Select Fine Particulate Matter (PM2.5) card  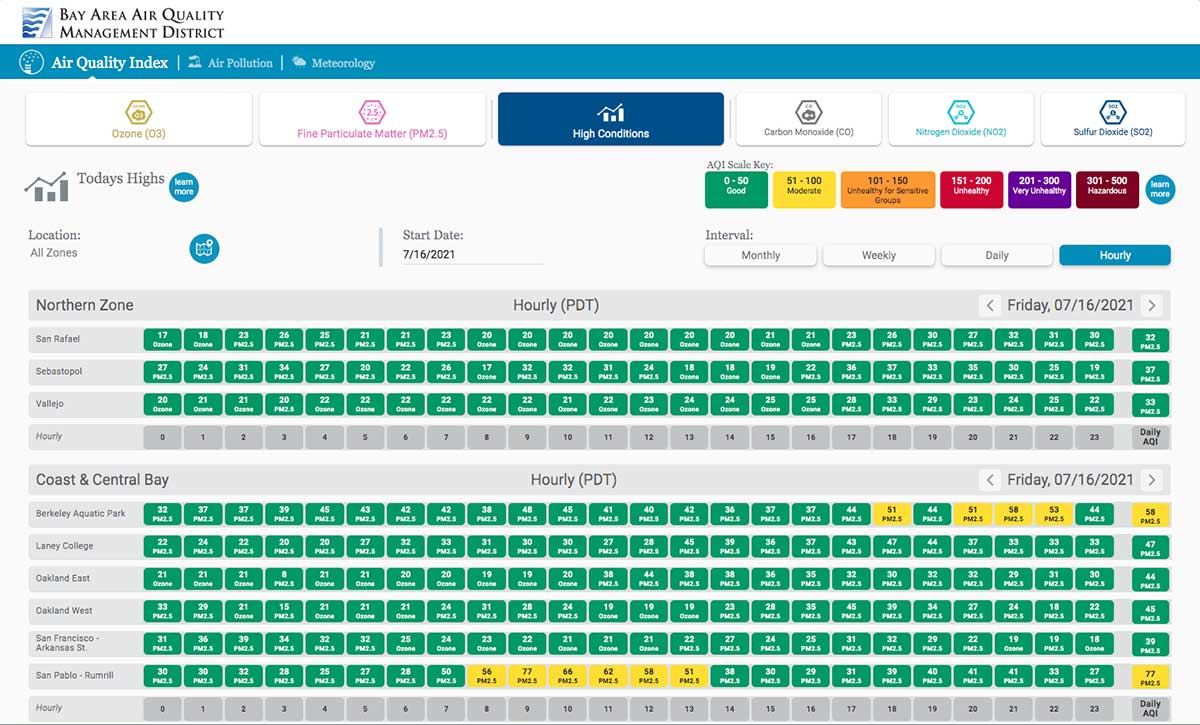point(372,119)
